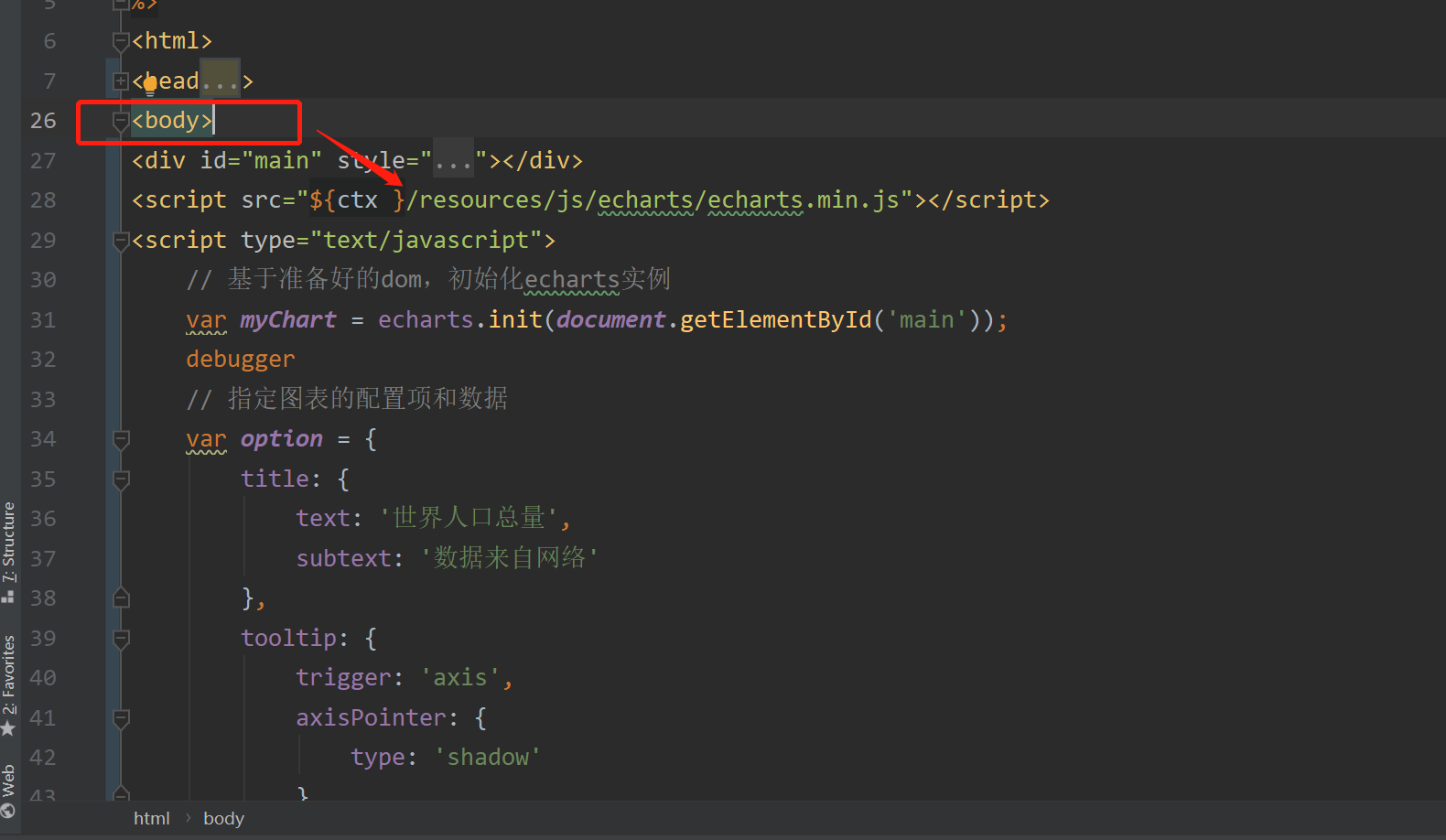Collapse the script block fold on line 29
Viewport: 1446px width, 840px height.
pos(121,241)
